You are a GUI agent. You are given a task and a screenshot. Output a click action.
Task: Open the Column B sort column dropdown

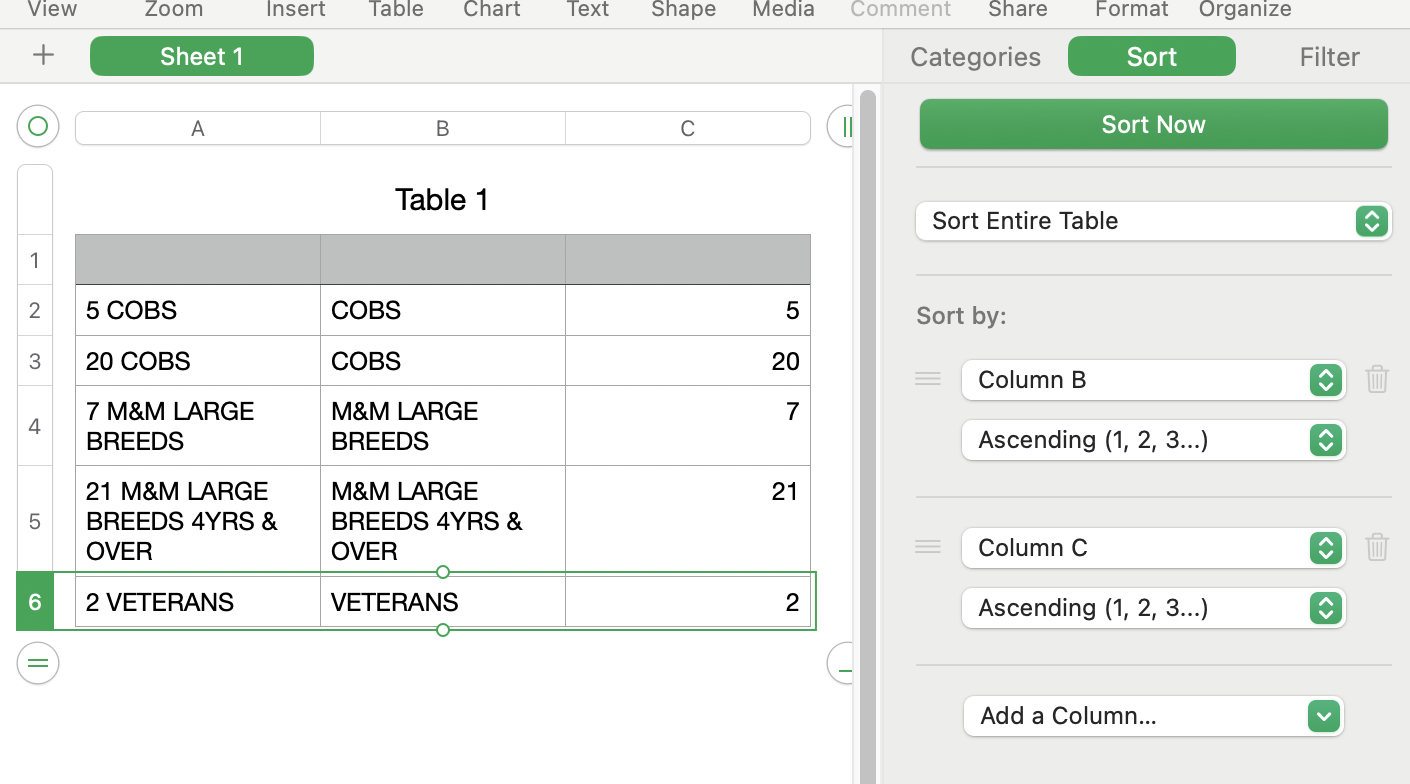[x=1153, y=380]
